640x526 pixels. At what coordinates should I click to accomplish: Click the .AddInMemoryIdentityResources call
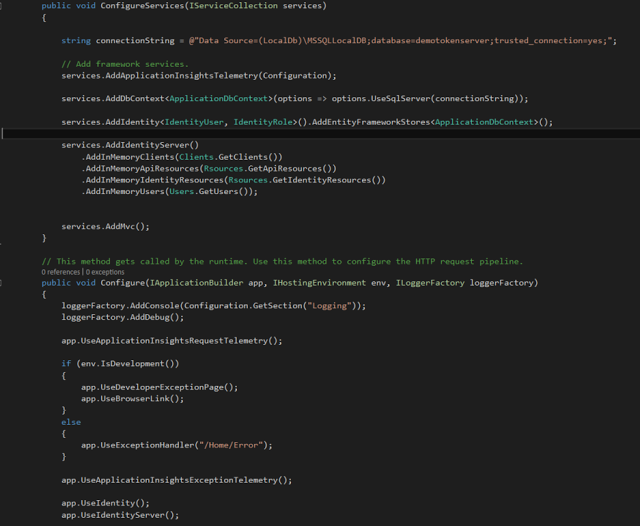tap(153, 180)
